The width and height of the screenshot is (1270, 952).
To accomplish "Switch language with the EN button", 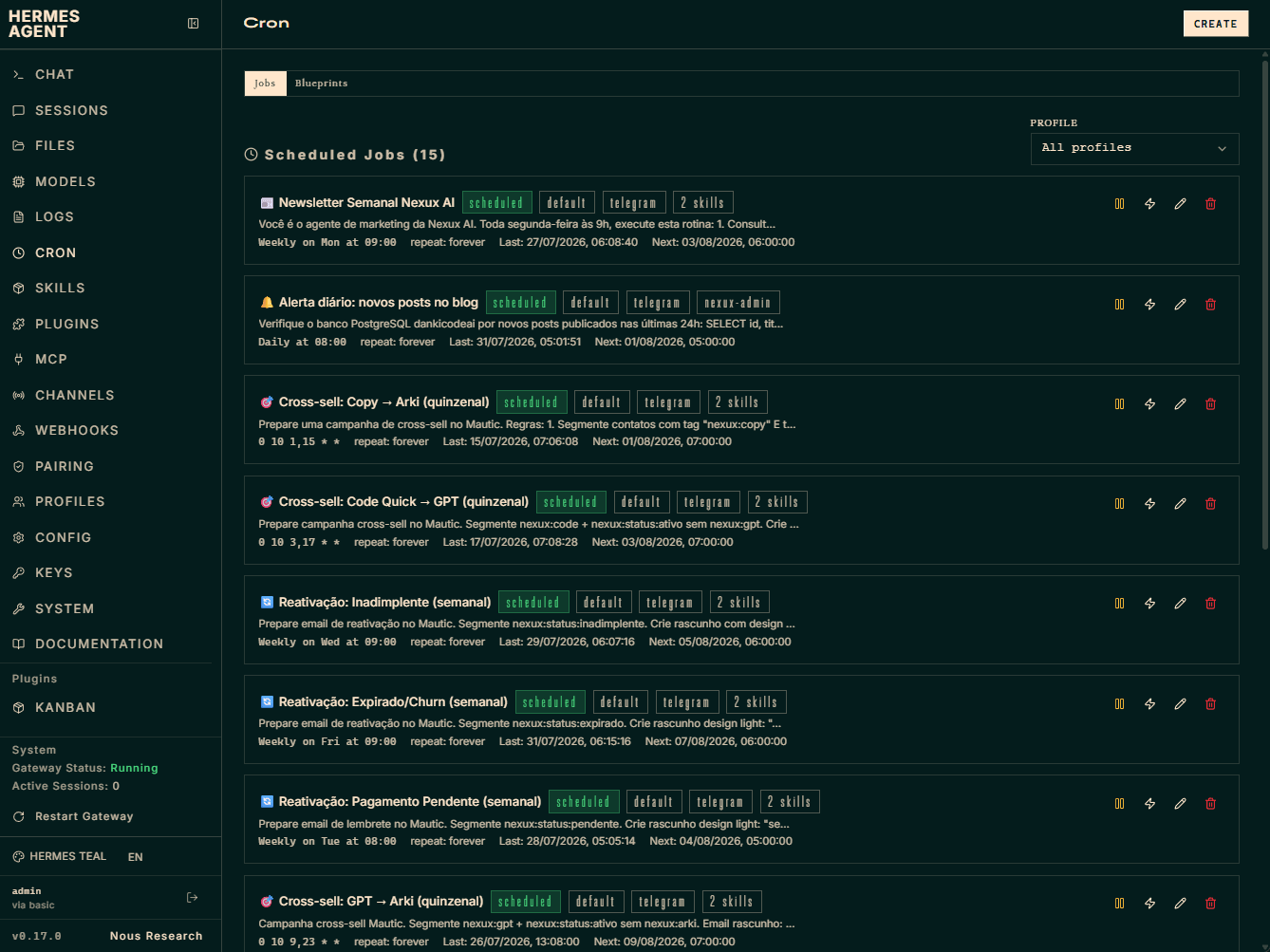I will [x=136, y=857].
